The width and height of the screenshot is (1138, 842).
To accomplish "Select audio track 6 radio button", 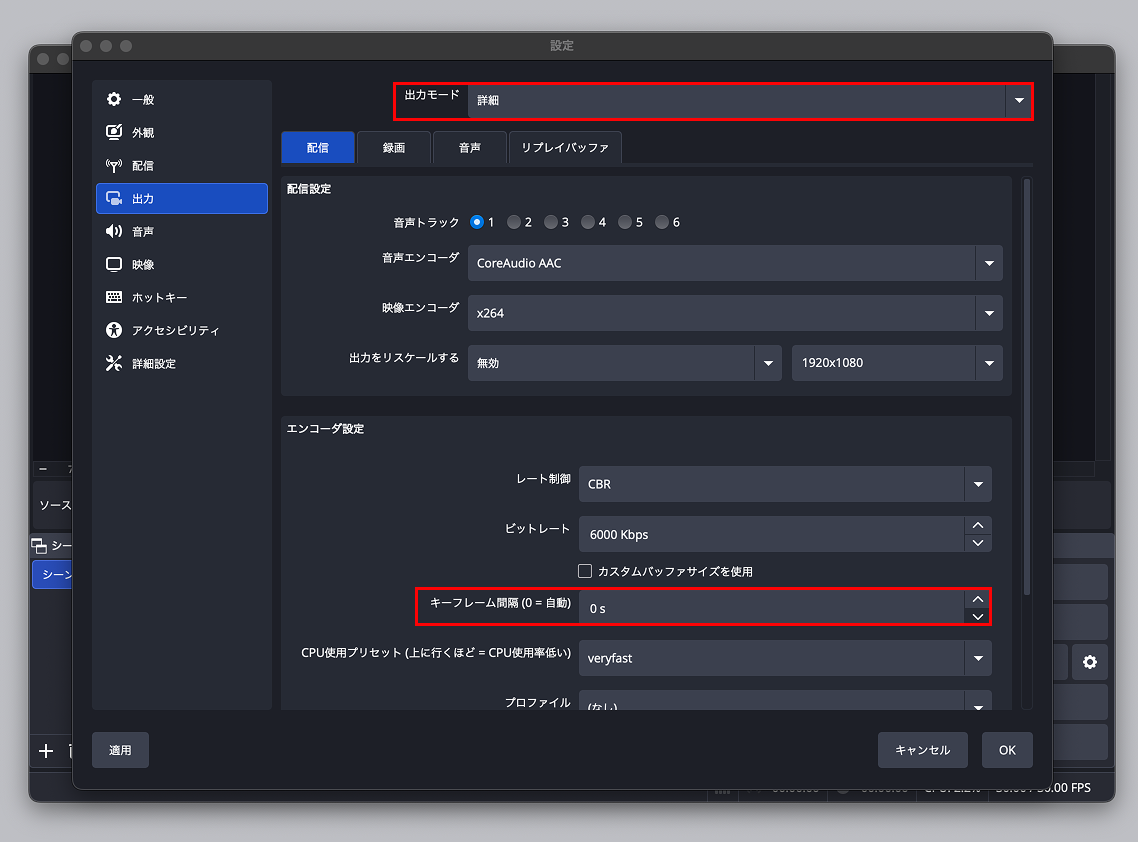I will 662,222.
